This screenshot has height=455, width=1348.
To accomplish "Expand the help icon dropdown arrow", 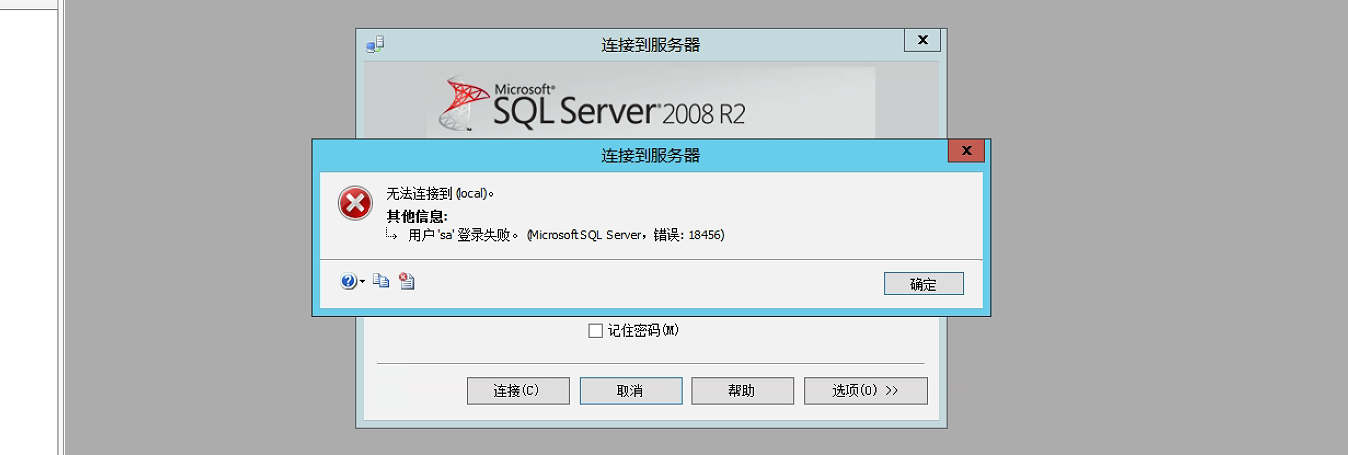I will coord(362,283).
